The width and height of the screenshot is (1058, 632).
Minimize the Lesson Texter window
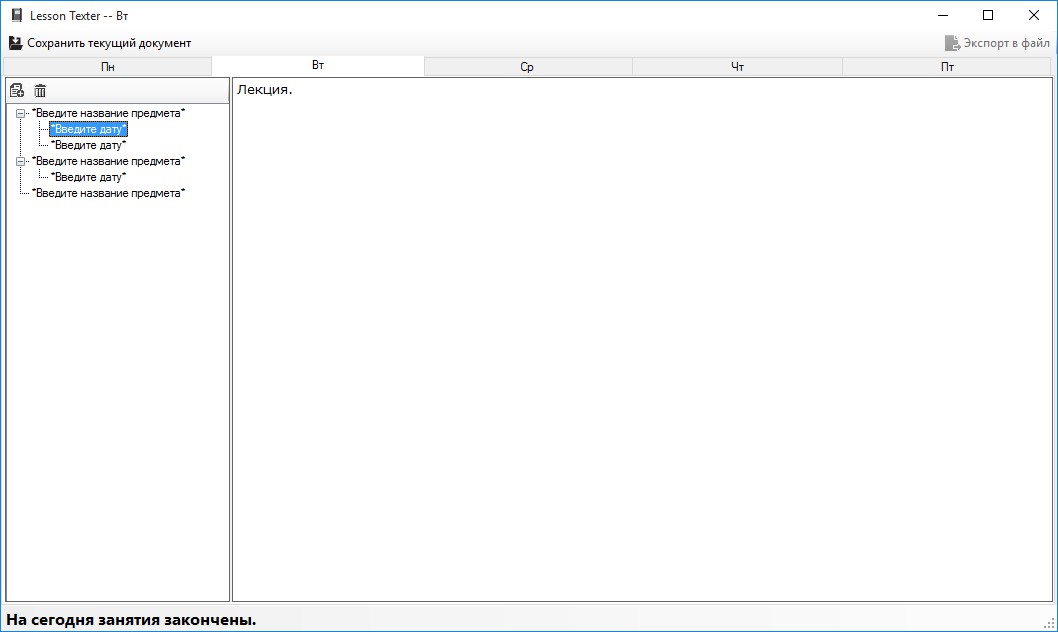click(943, 15)
